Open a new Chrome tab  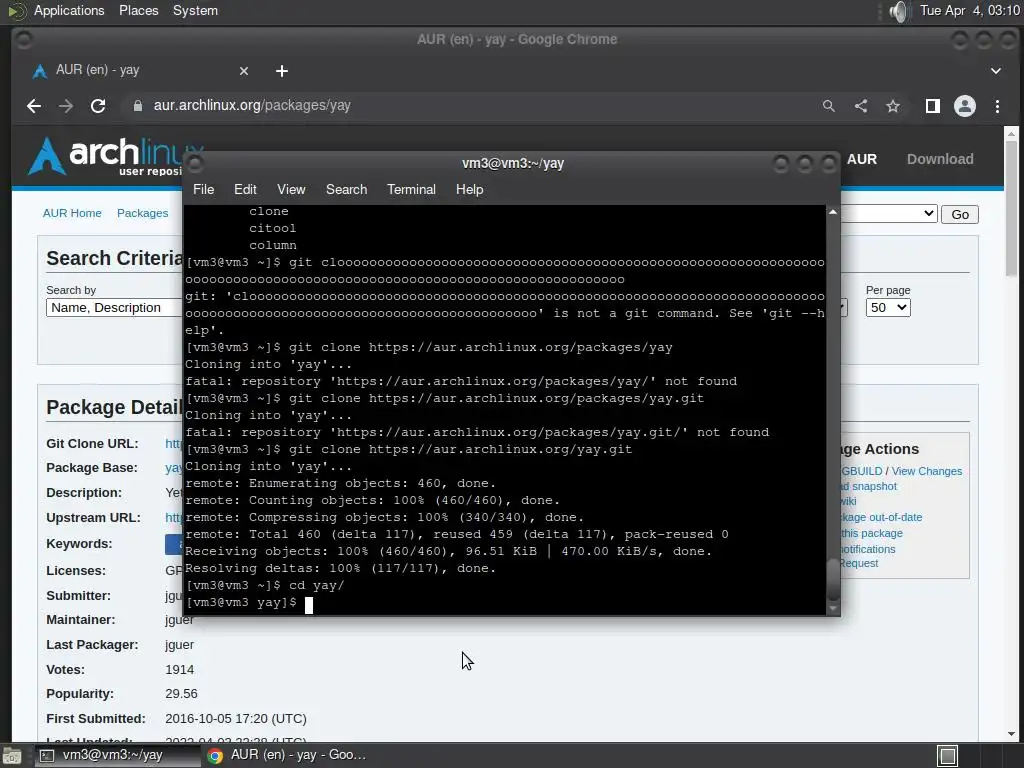[x=281, y=71]
